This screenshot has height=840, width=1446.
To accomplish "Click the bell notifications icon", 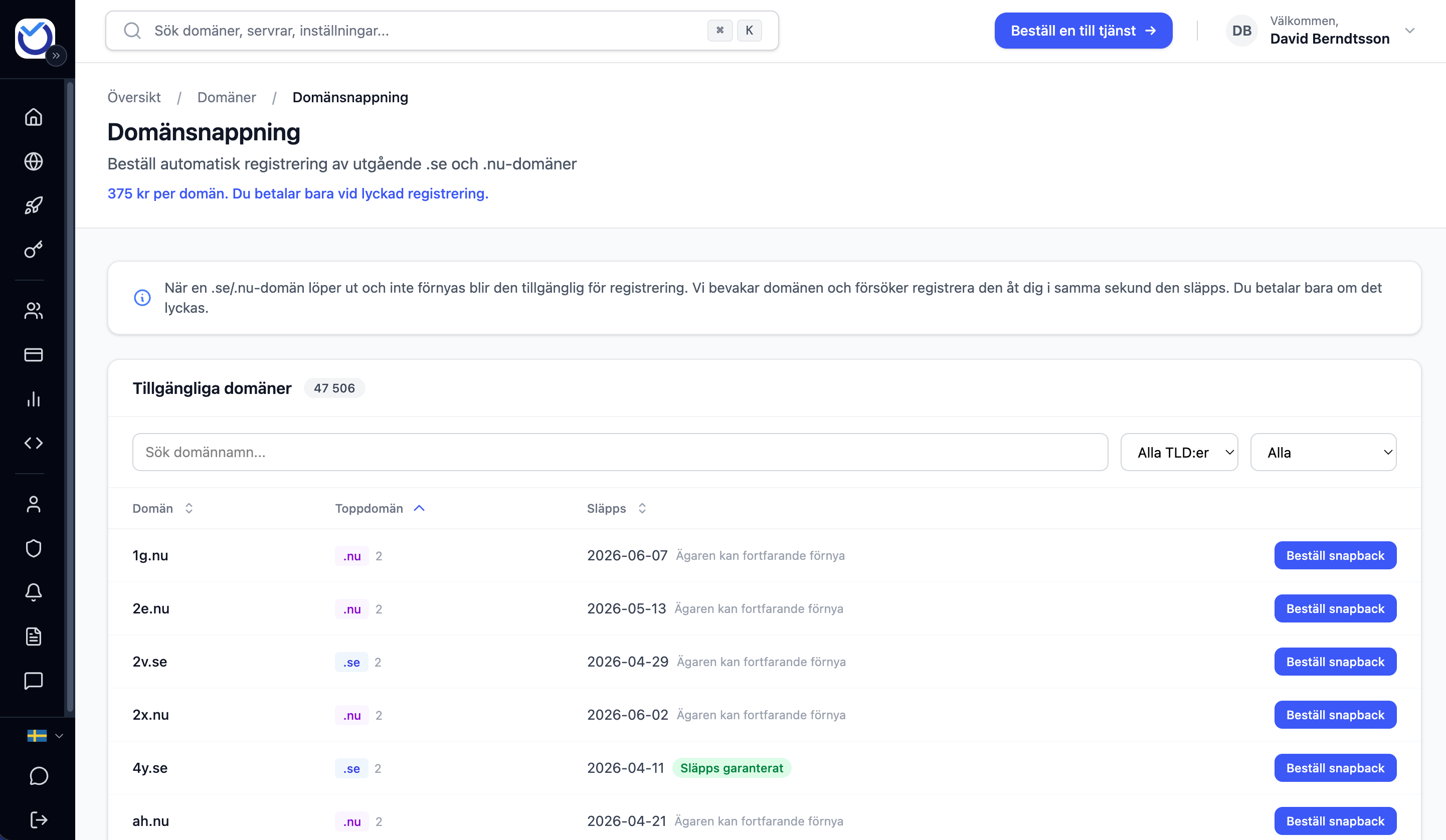I will pos(33,592).
